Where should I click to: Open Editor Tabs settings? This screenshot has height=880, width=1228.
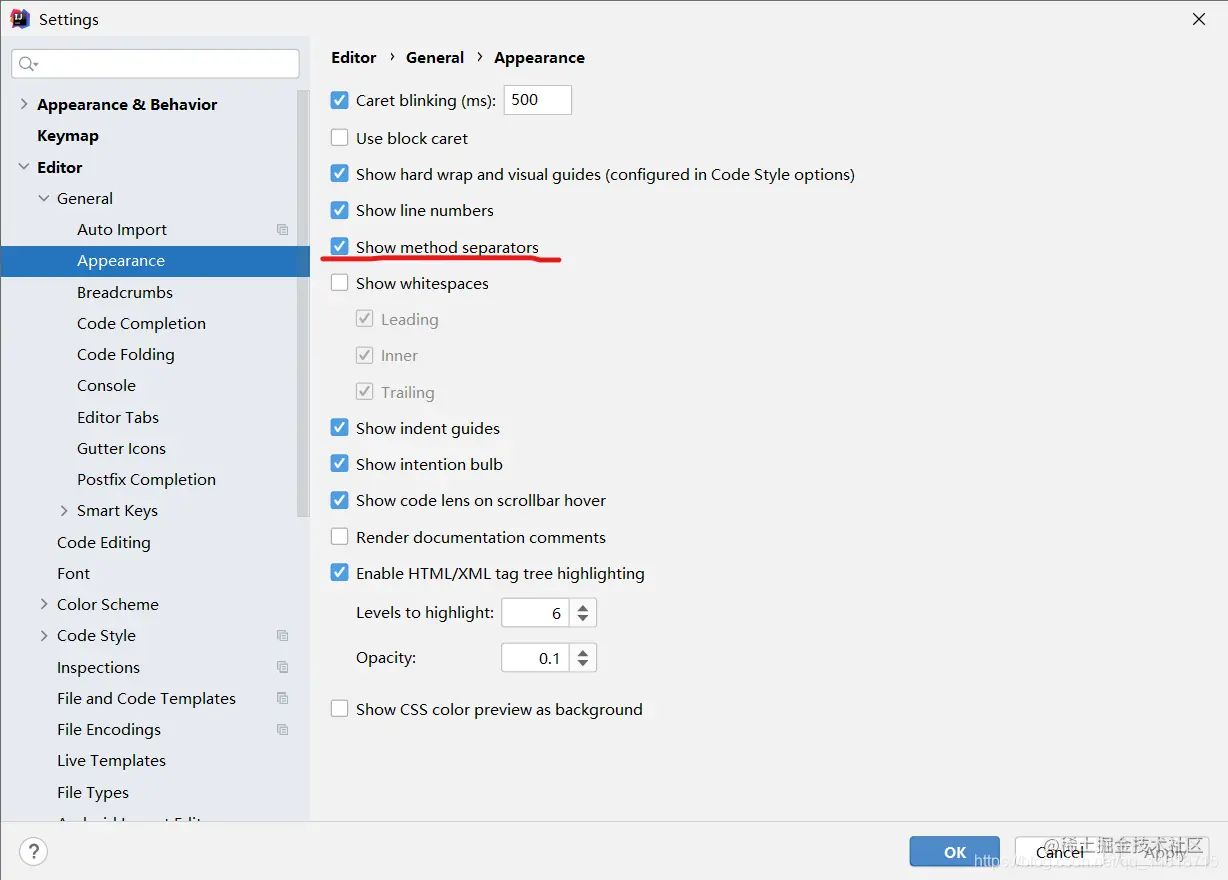[118, 417]
